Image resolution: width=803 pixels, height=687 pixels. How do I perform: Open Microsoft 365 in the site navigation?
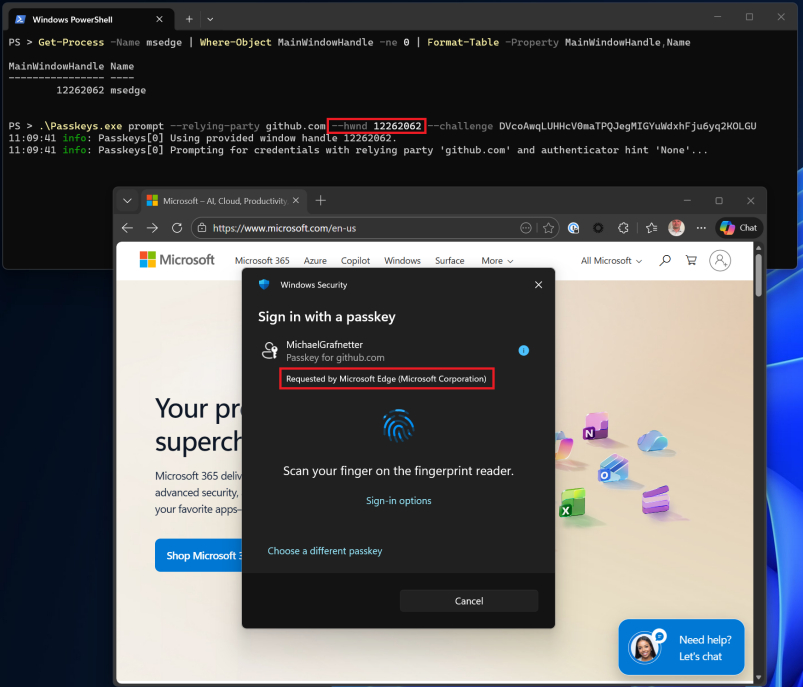(x=262, y=261)
